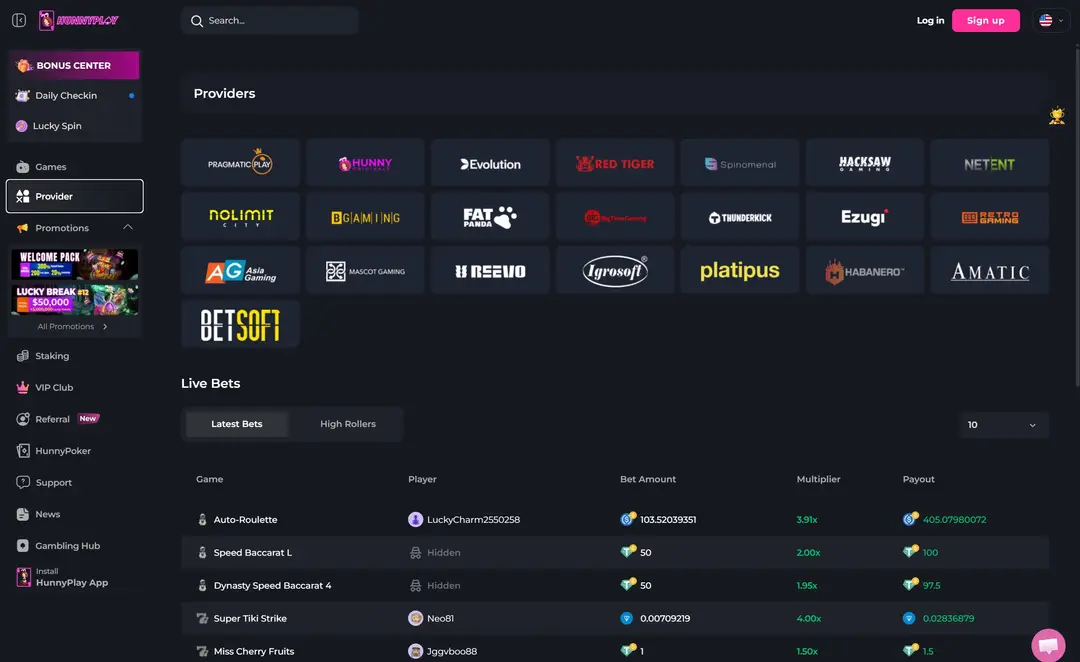Select the Nolimit City provider
Viewport: 1080px width, 662px height.
pos(240,216)
